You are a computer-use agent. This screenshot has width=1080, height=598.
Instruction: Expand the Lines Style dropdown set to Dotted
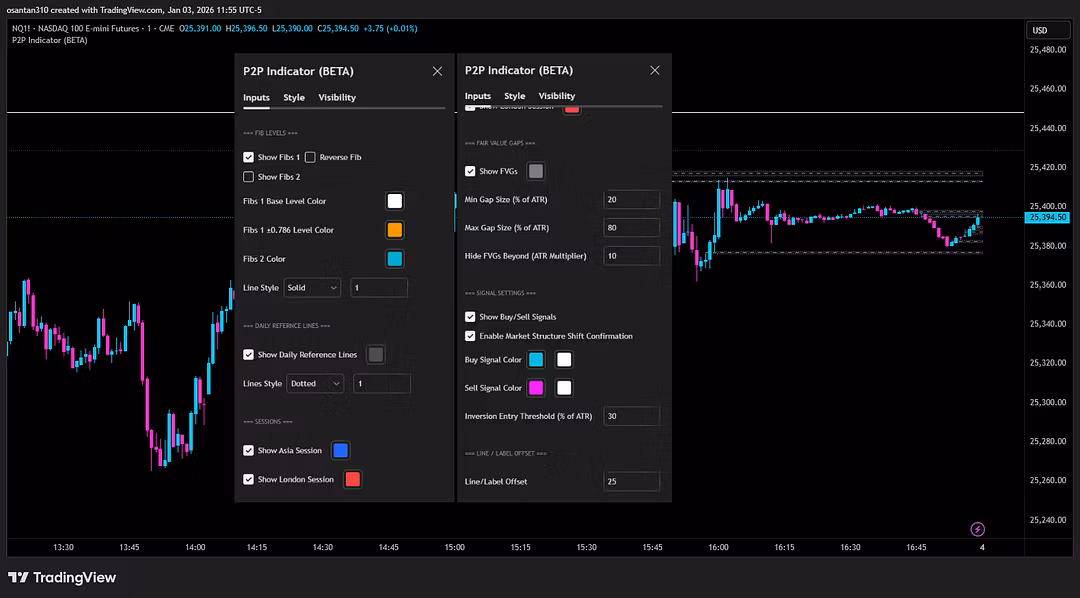point(315,384)
